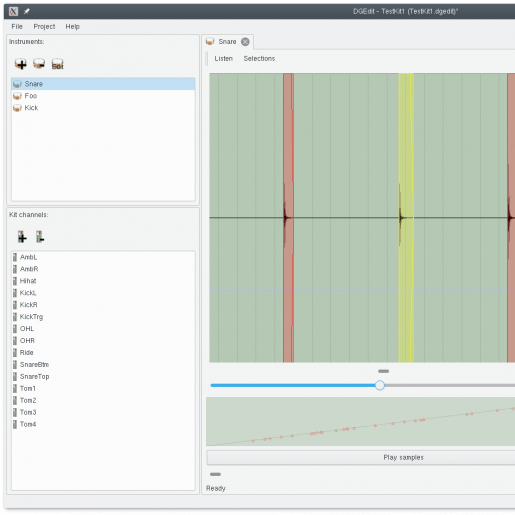The height and width of the screenshot is (515, 515).
Task: Click the blue waveform slider handle
Action: pos(380,385)
